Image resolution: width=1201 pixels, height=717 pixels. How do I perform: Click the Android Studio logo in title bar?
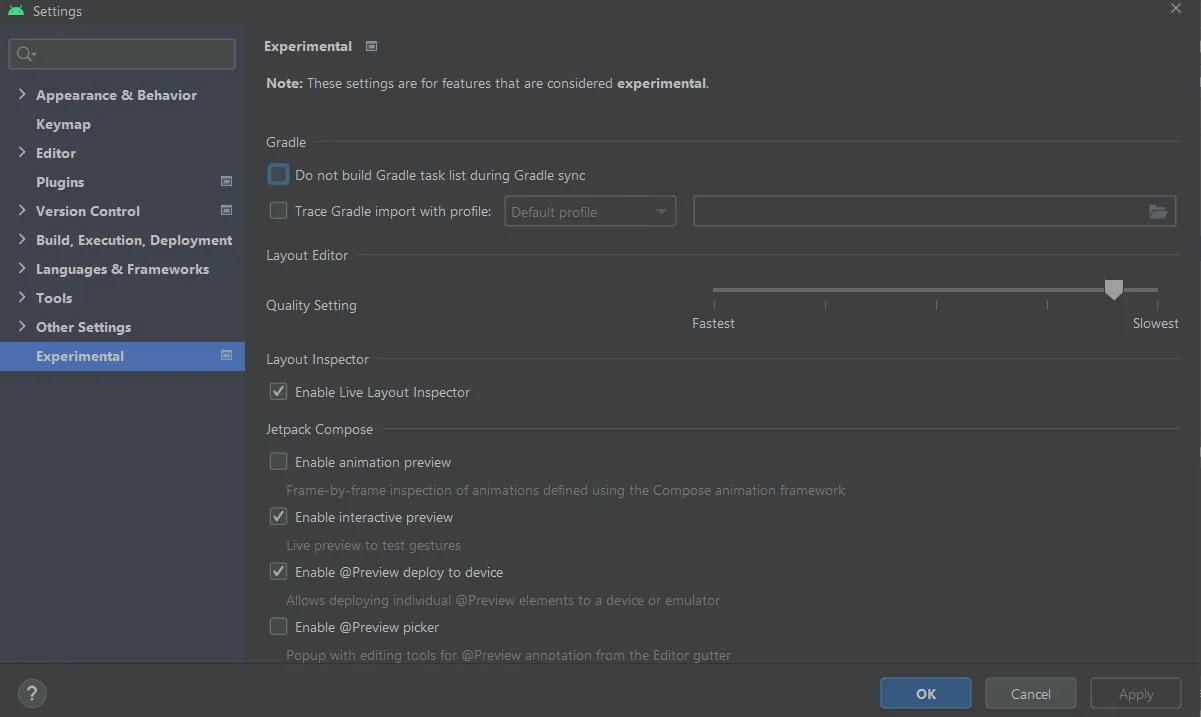[x=16, y=11]
